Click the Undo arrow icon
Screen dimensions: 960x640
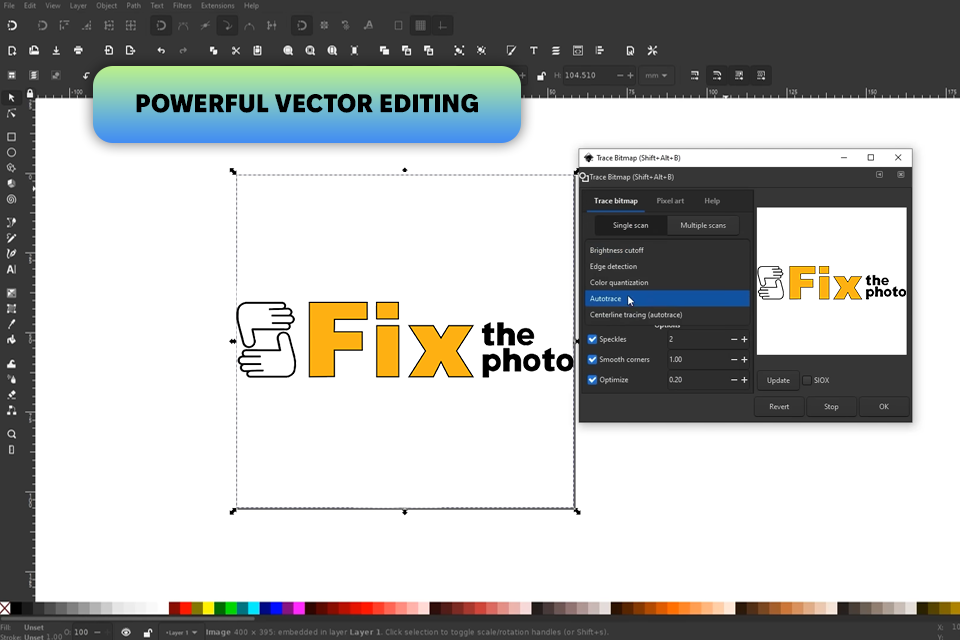[161, 50]
